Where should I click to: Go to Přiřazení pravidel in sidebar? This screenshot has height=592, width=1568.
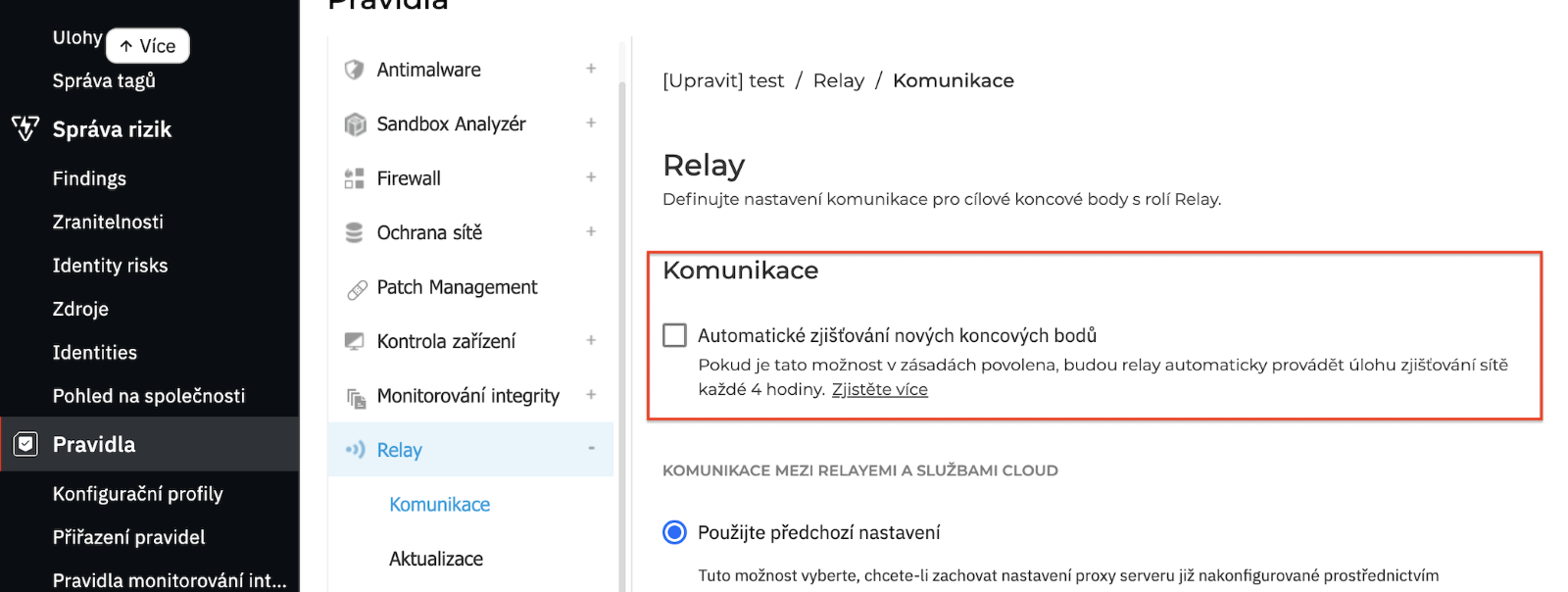(x=128, y=537)
